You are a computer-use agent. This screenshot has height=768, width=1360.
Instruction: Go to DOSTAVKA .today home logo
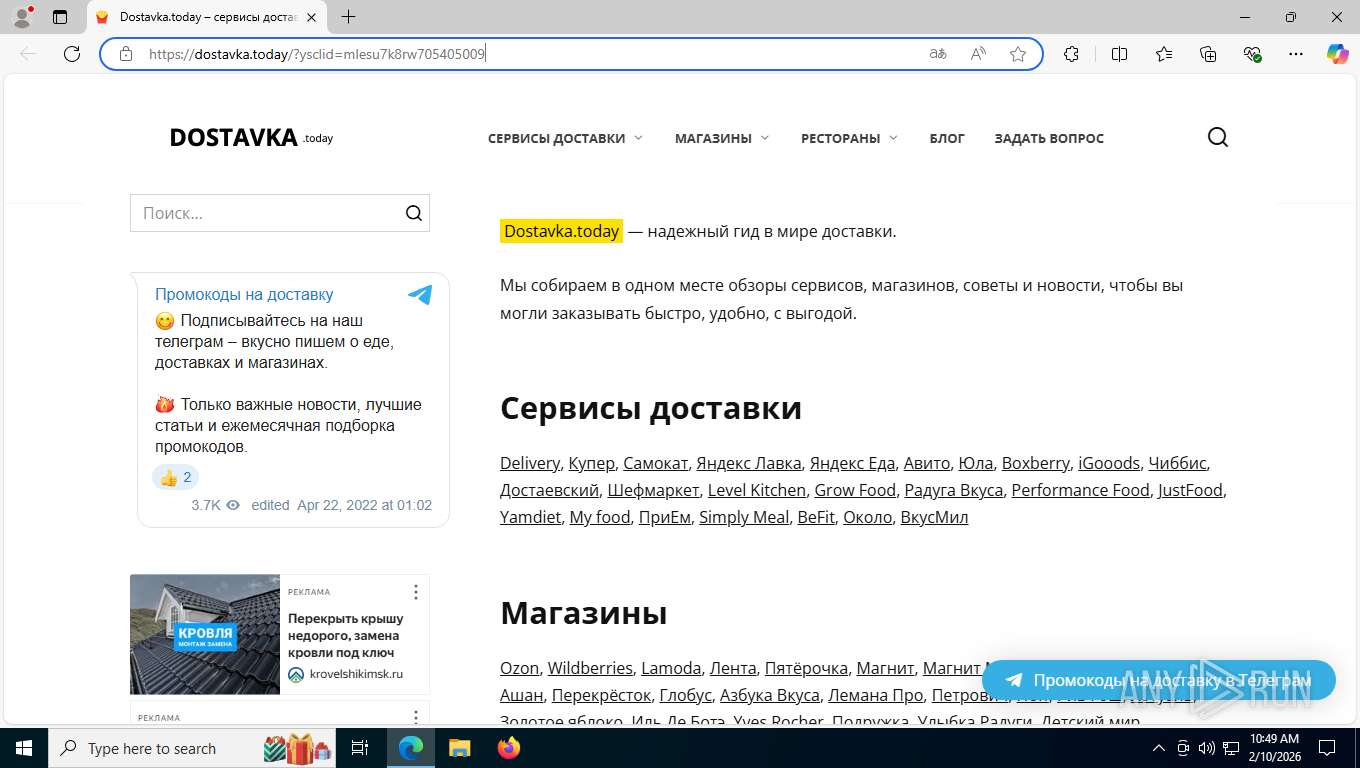tap(251, 138)
